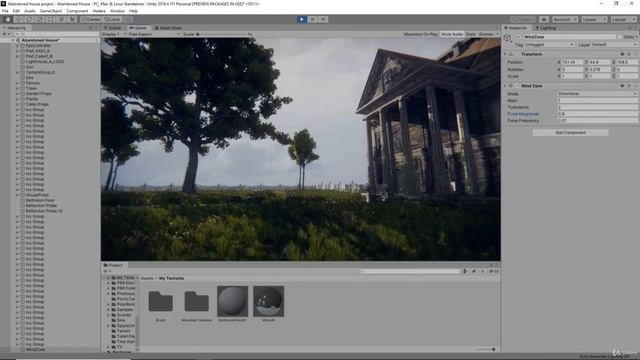
Task: Open the GameObject menu
Action: (51, 11)
